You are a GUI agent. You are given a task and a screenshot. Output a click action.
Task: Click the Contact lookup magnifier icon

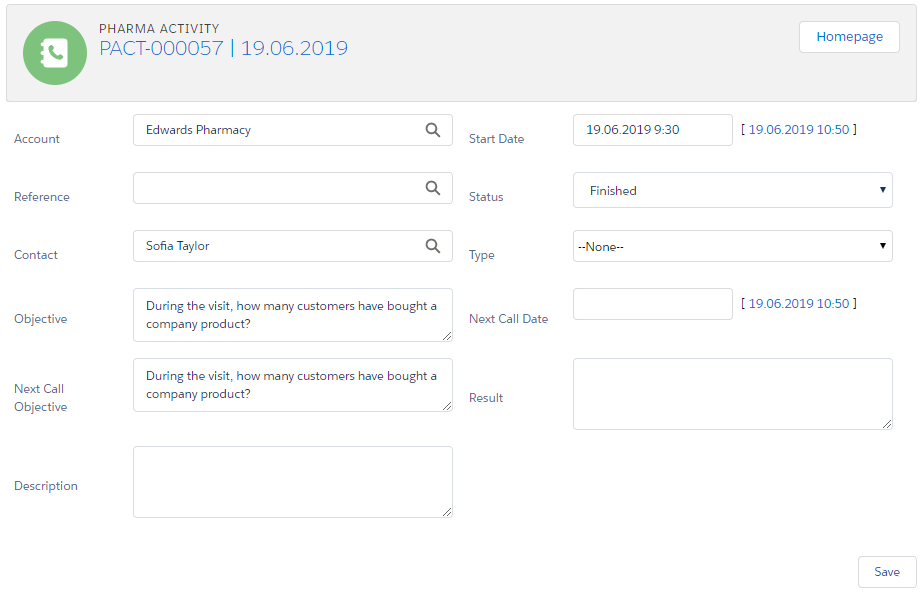coord(432,246)
